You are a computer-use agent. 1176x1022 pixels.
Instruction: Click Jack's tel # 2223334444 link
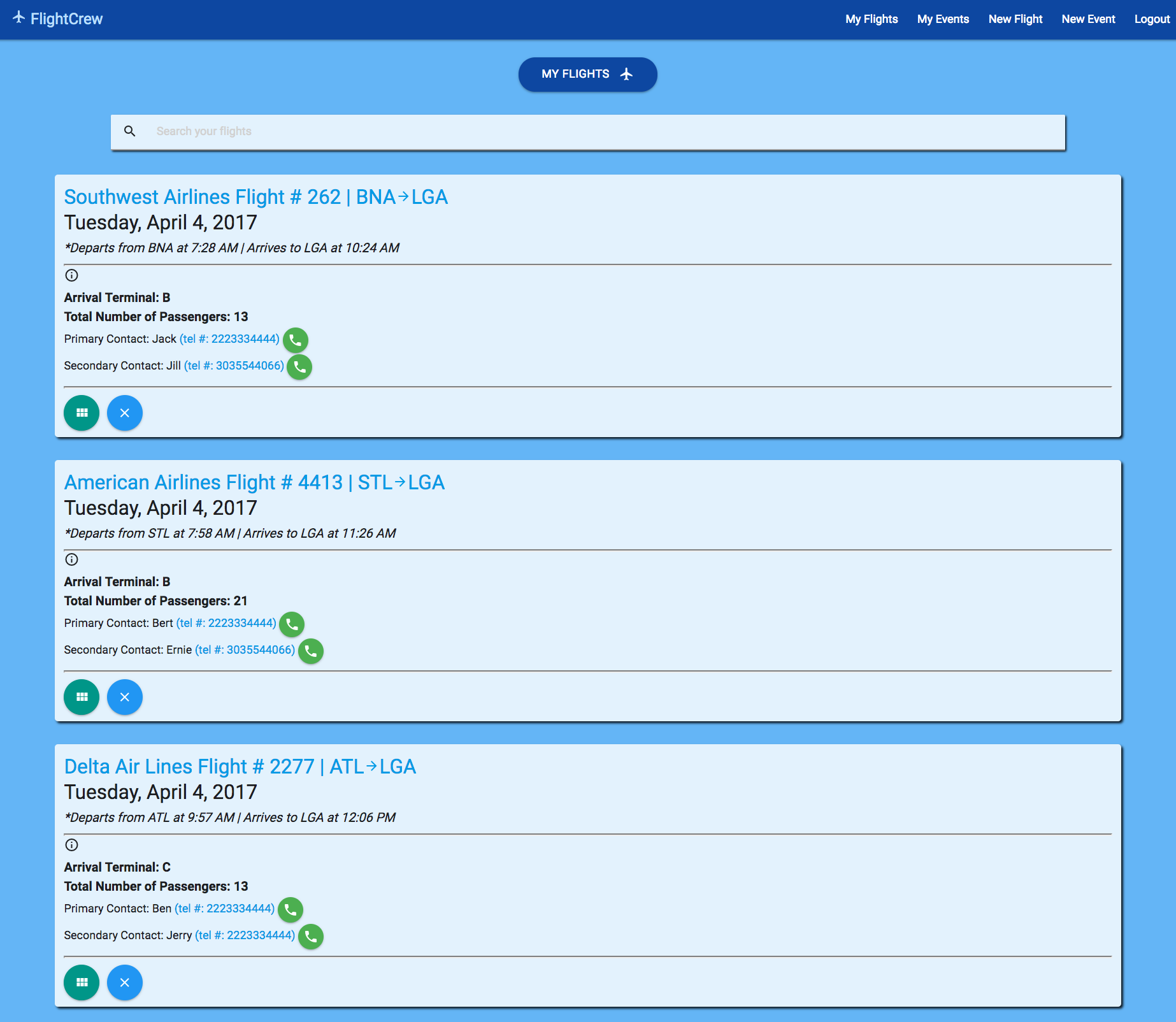(229, 339)
